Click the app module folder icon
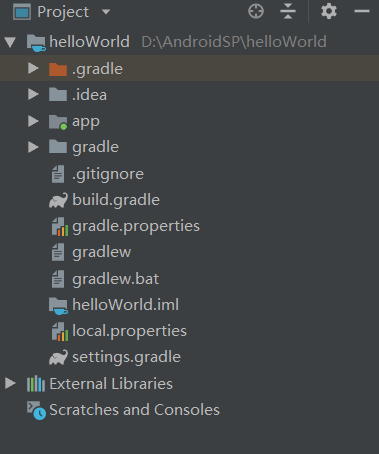The image size is (379, 454). pyautogui.click(x=58, y=122)
